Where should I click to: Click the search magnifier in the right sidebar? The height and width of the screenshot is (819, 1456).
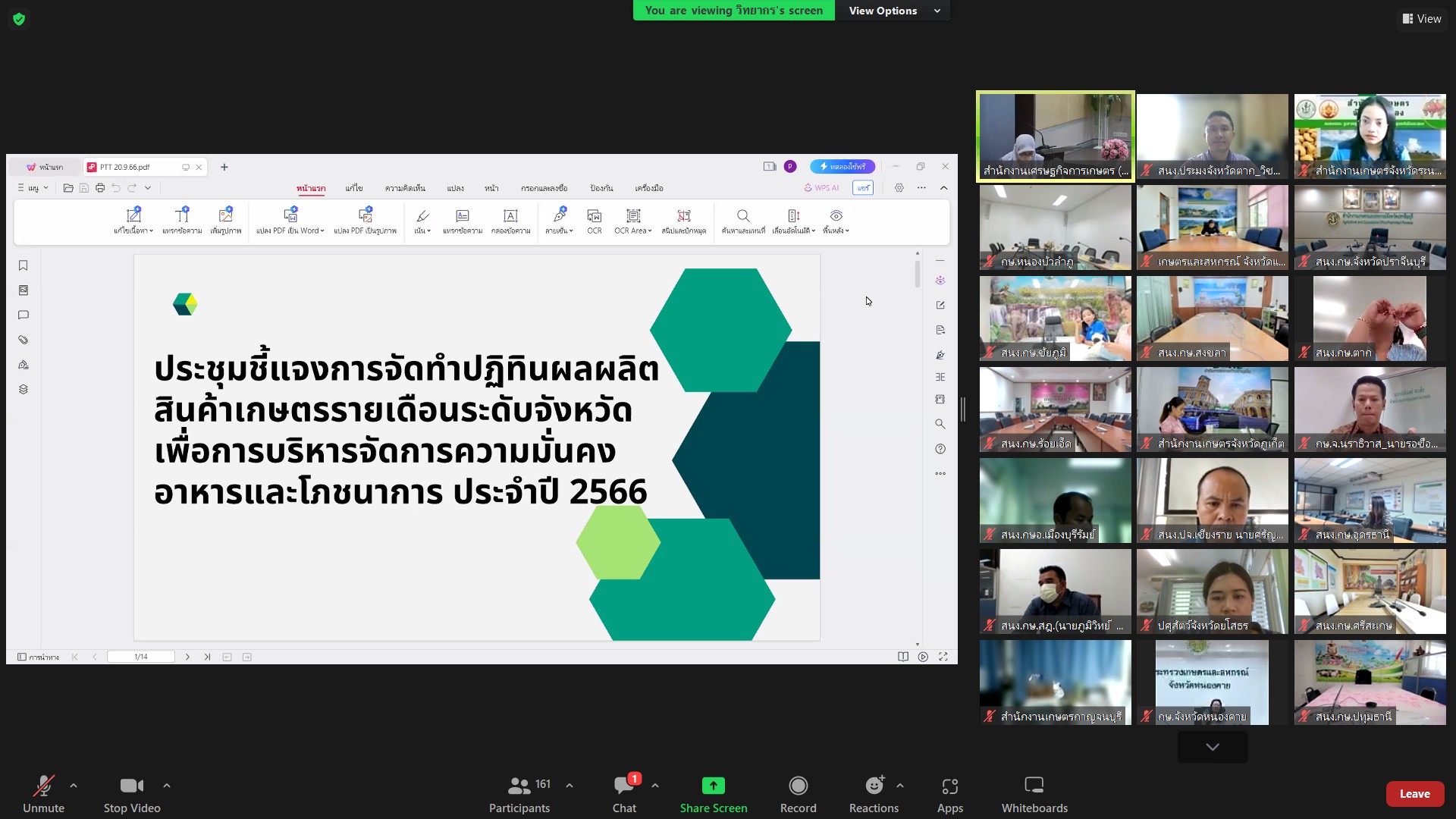pos(940,424)
